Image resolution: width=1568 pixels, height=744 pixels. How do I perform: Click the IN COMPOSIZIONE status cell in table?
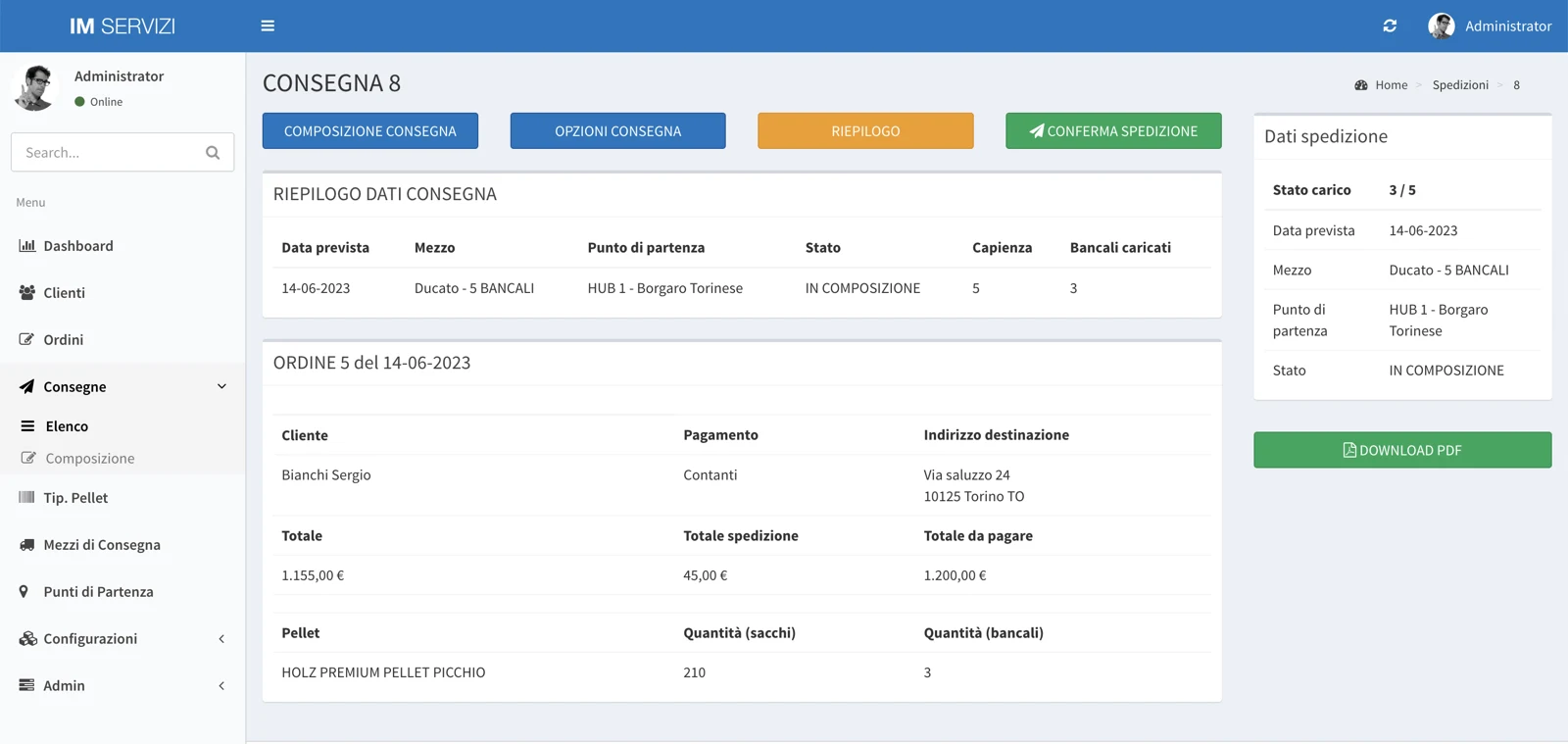coord(862,288)
